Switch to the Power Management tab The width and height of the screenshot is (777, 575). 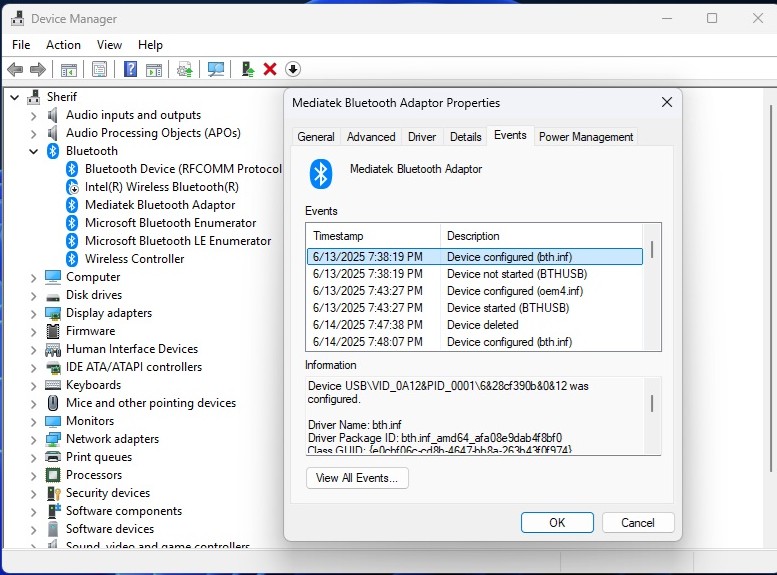point(585,137)
